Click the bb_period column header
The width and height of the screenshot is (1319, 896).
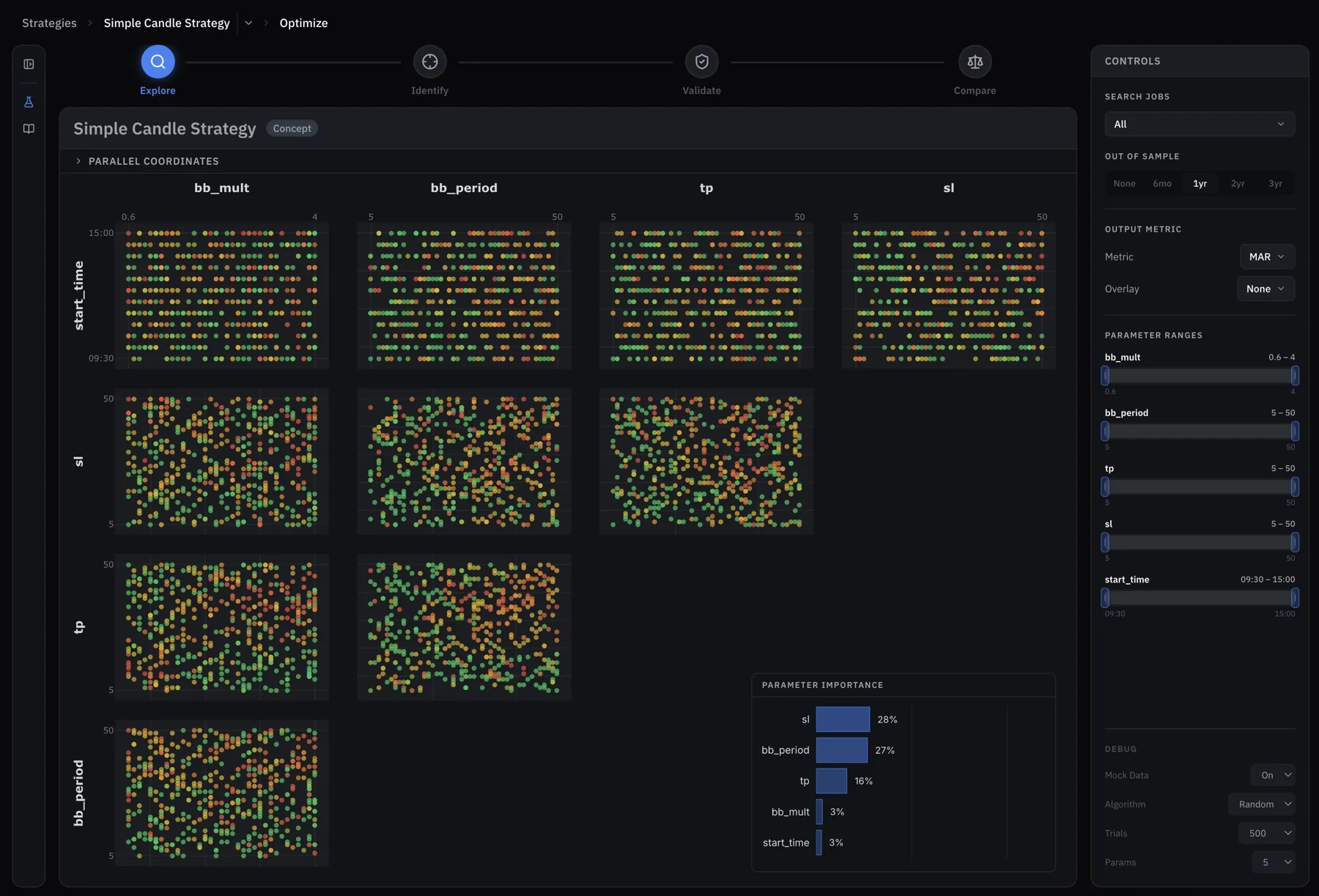464,188
